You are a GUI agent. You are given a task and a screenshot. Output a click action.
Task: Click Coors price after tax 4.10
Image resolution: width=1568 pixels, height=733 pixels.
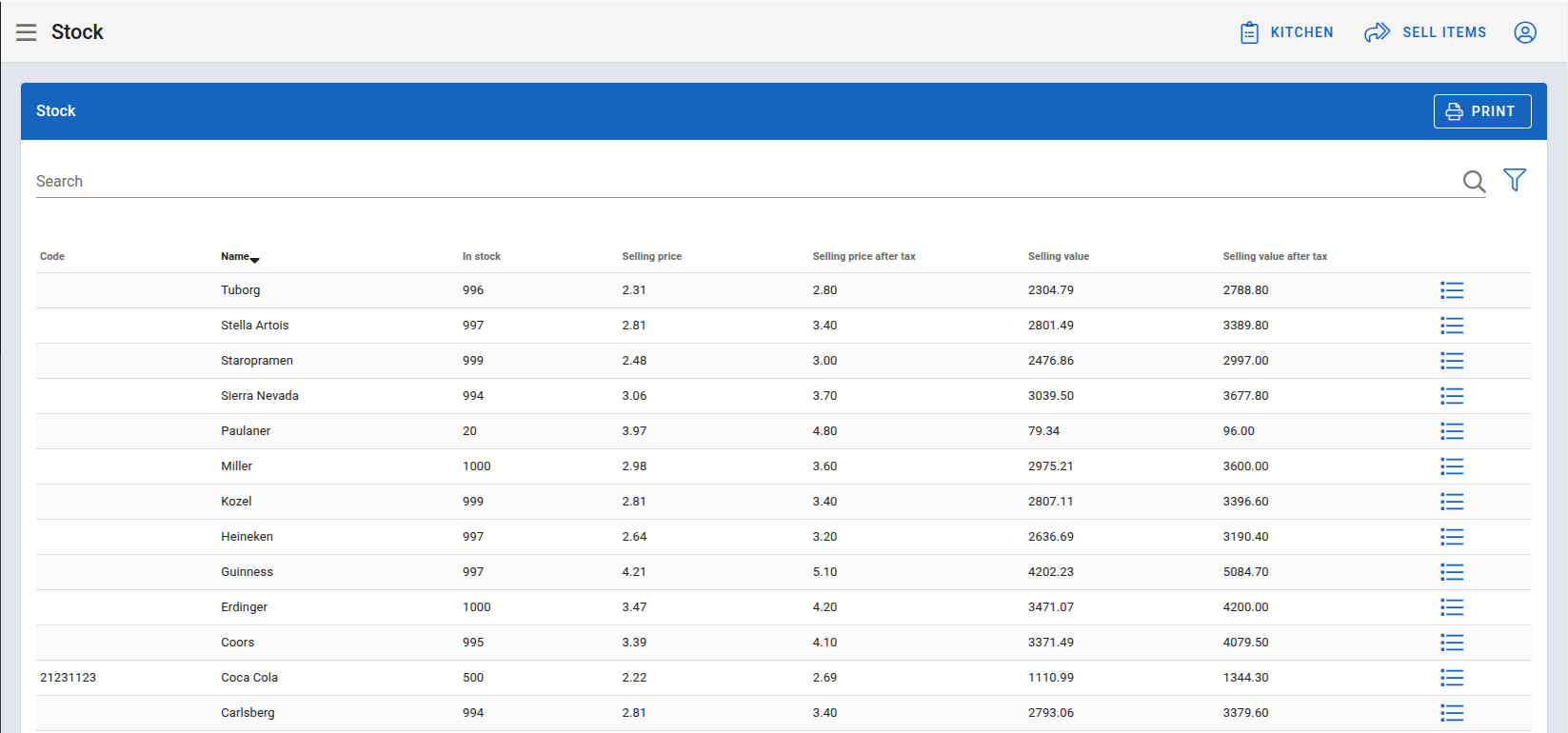point(825,643)
